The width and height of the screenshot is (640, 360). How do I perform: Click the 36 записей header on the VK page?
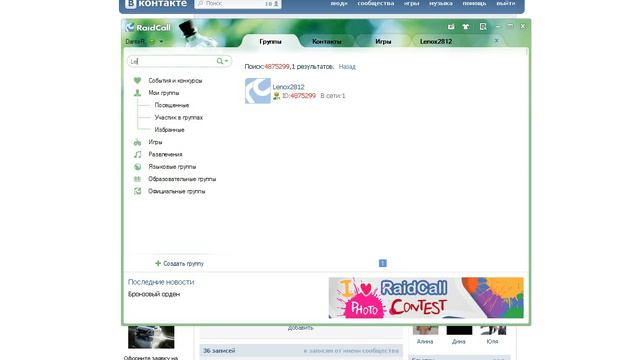[x=219, y=351]
